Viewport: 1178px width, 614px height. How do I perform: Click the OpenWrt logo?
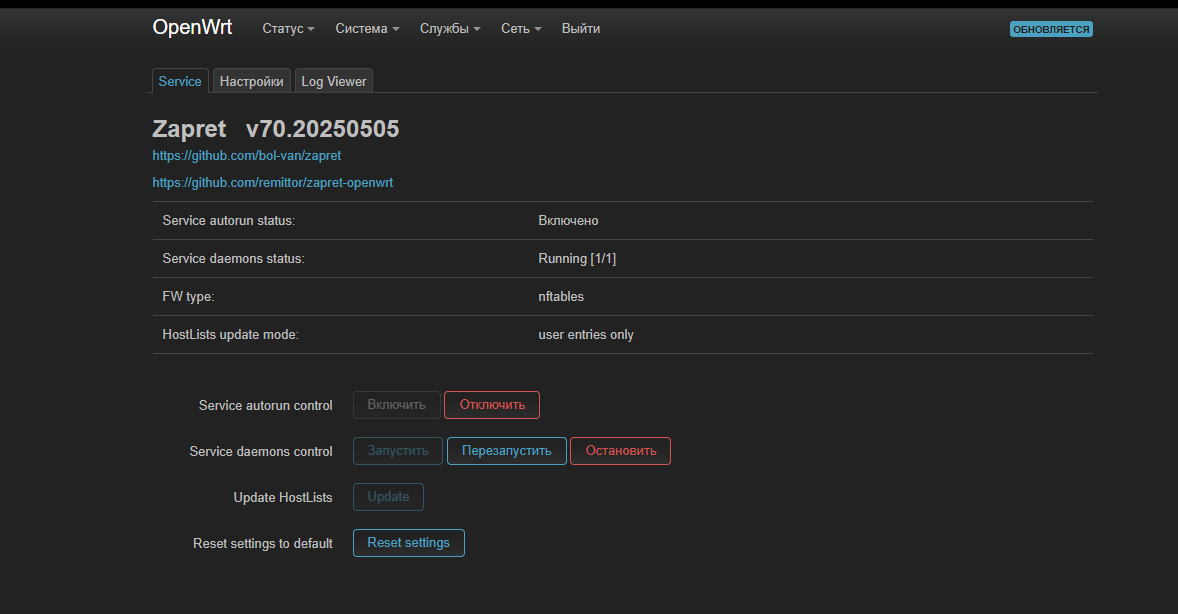click(x=192, y=28)
